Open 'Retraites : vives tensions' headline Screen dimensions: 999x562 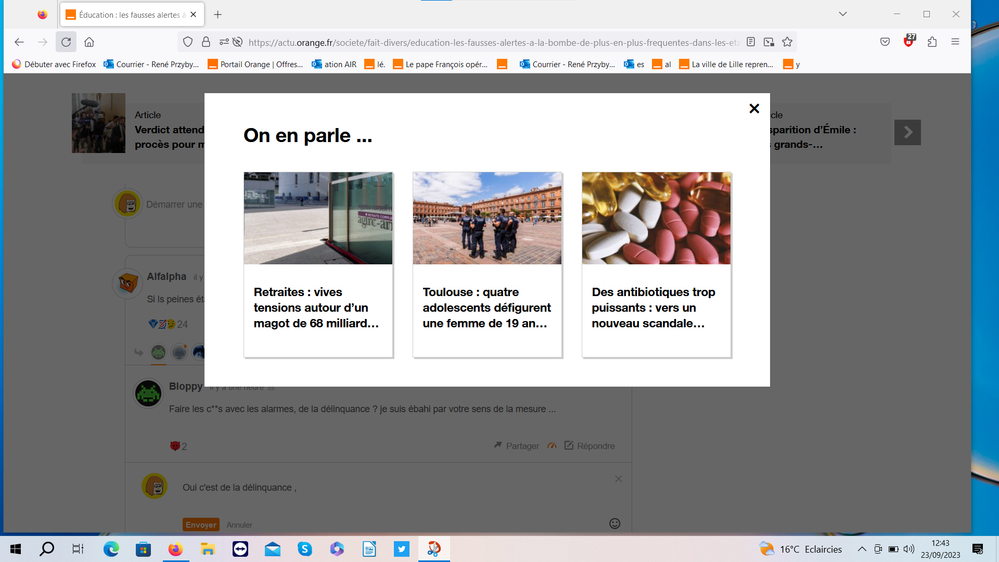click(x=316, y=308)
